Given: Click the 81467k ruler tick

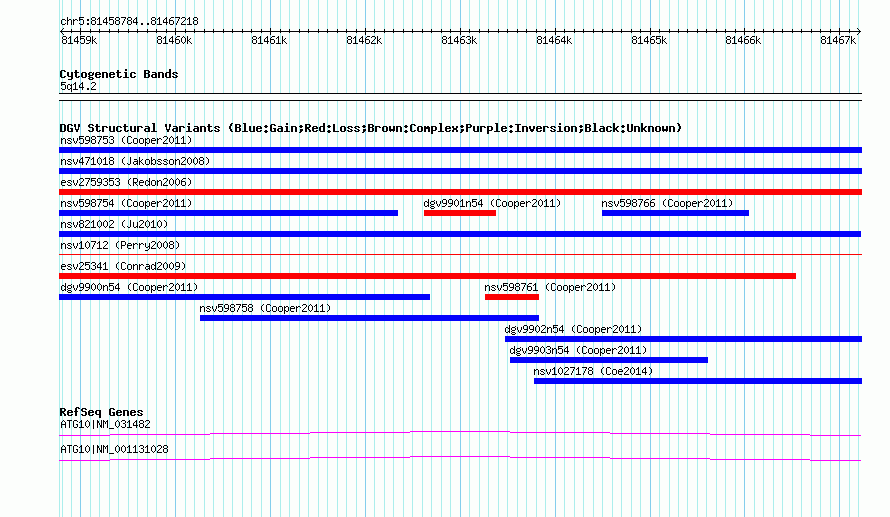Looking at the screenshot, I should tap(838, 40).
